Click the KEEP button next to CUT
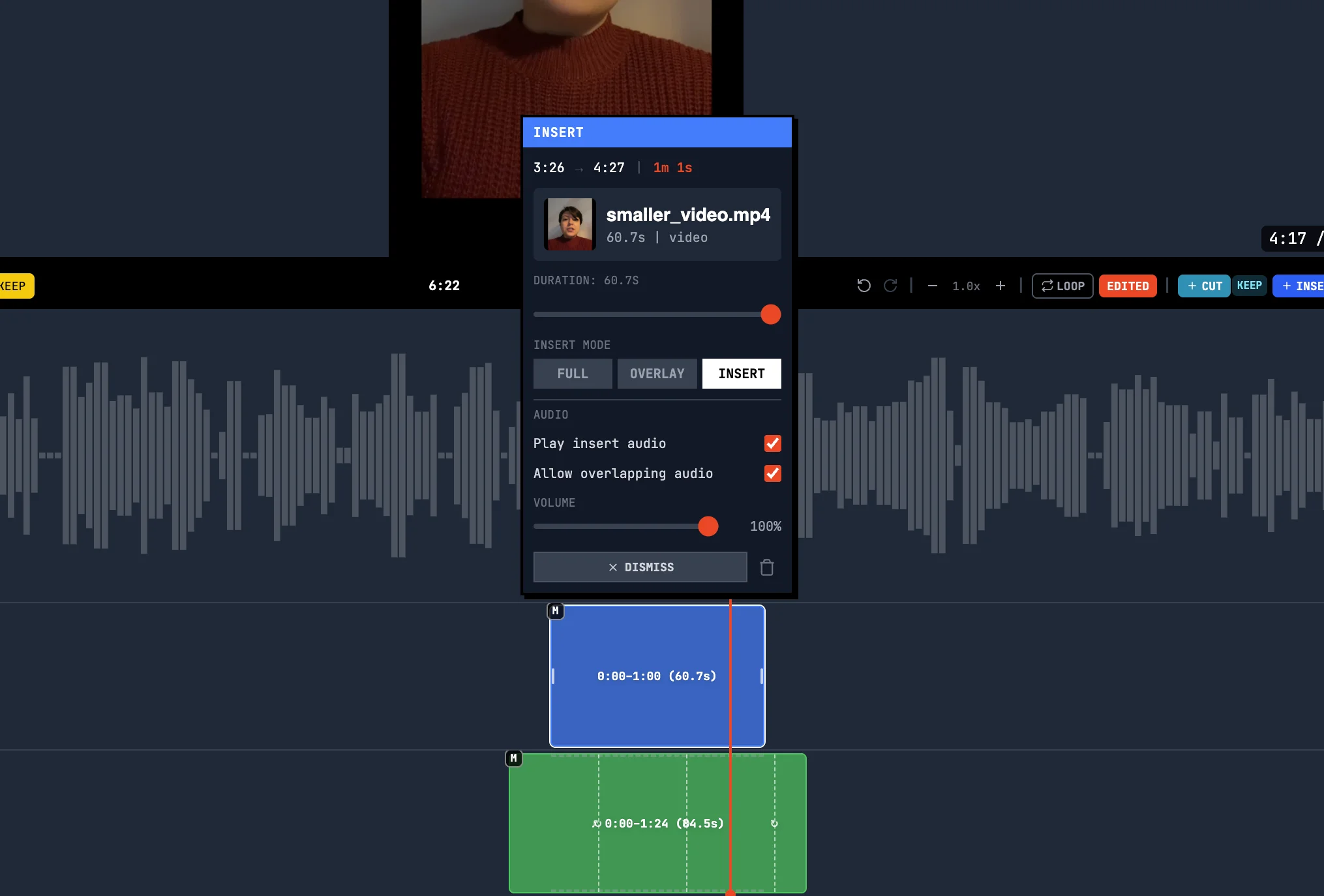Viewport: 1324px width, 896px height. (x=1249, y=286)
